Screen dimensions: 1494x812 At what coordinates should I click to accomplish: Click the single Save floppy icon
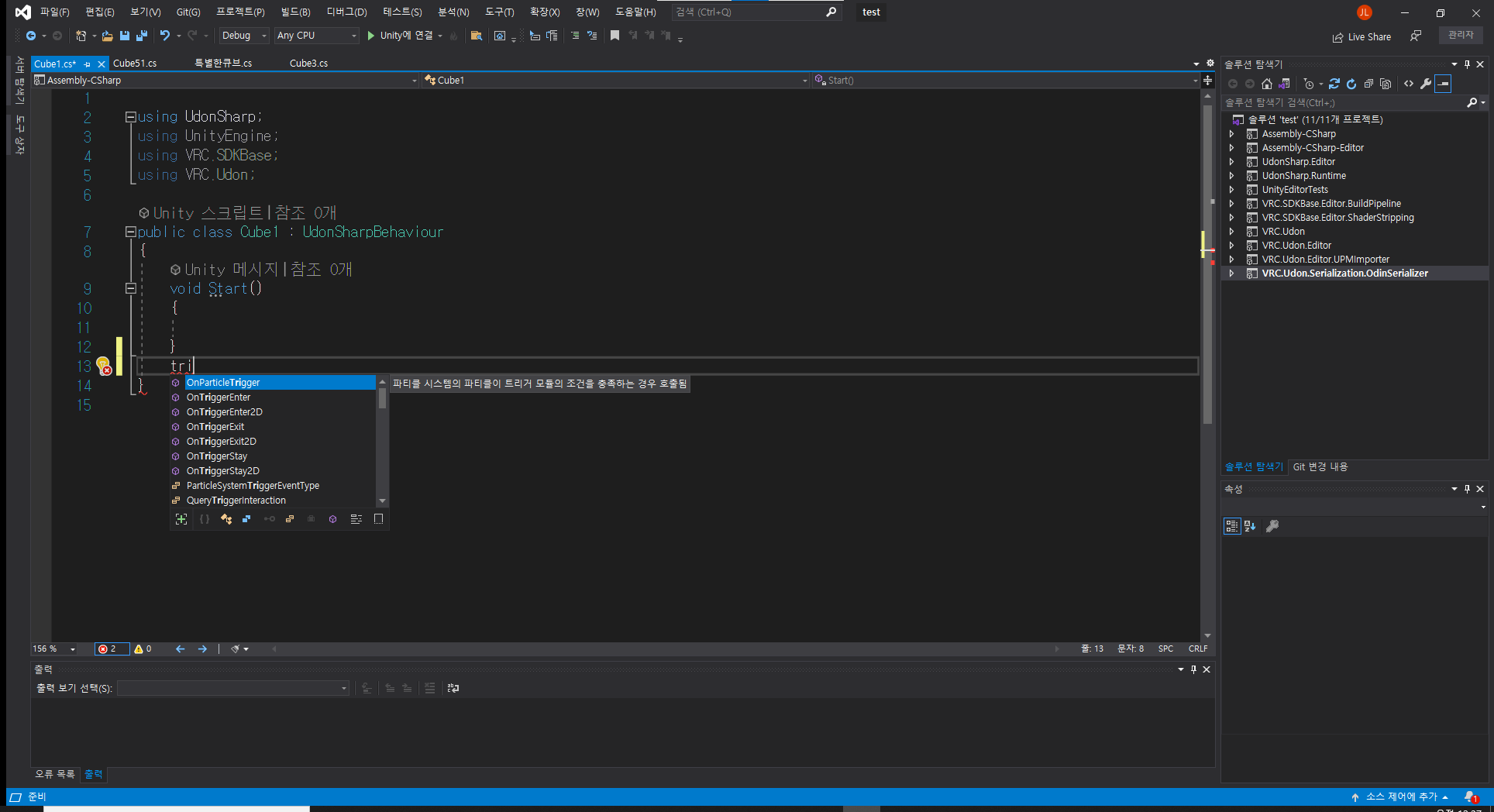coord(124,36)
